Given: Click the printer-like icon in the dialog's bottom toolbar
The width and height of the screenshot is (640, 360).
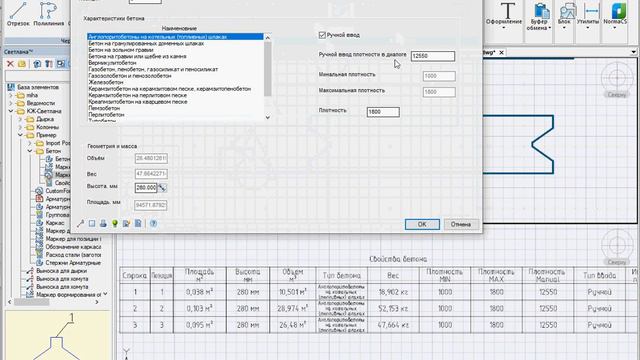Looking at the screenshot, I should pos(103,224).
